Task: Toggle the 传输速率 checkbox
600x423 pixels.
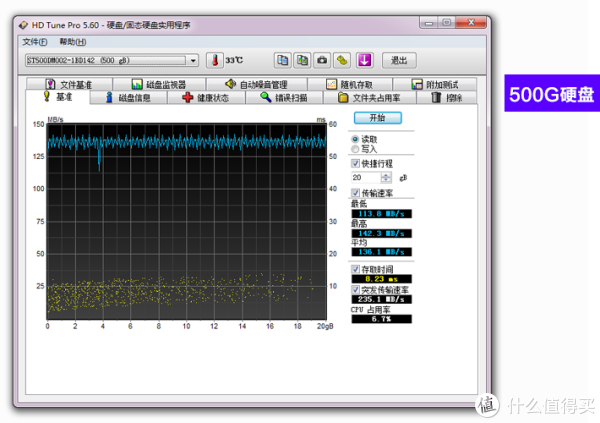Action: 355,193
